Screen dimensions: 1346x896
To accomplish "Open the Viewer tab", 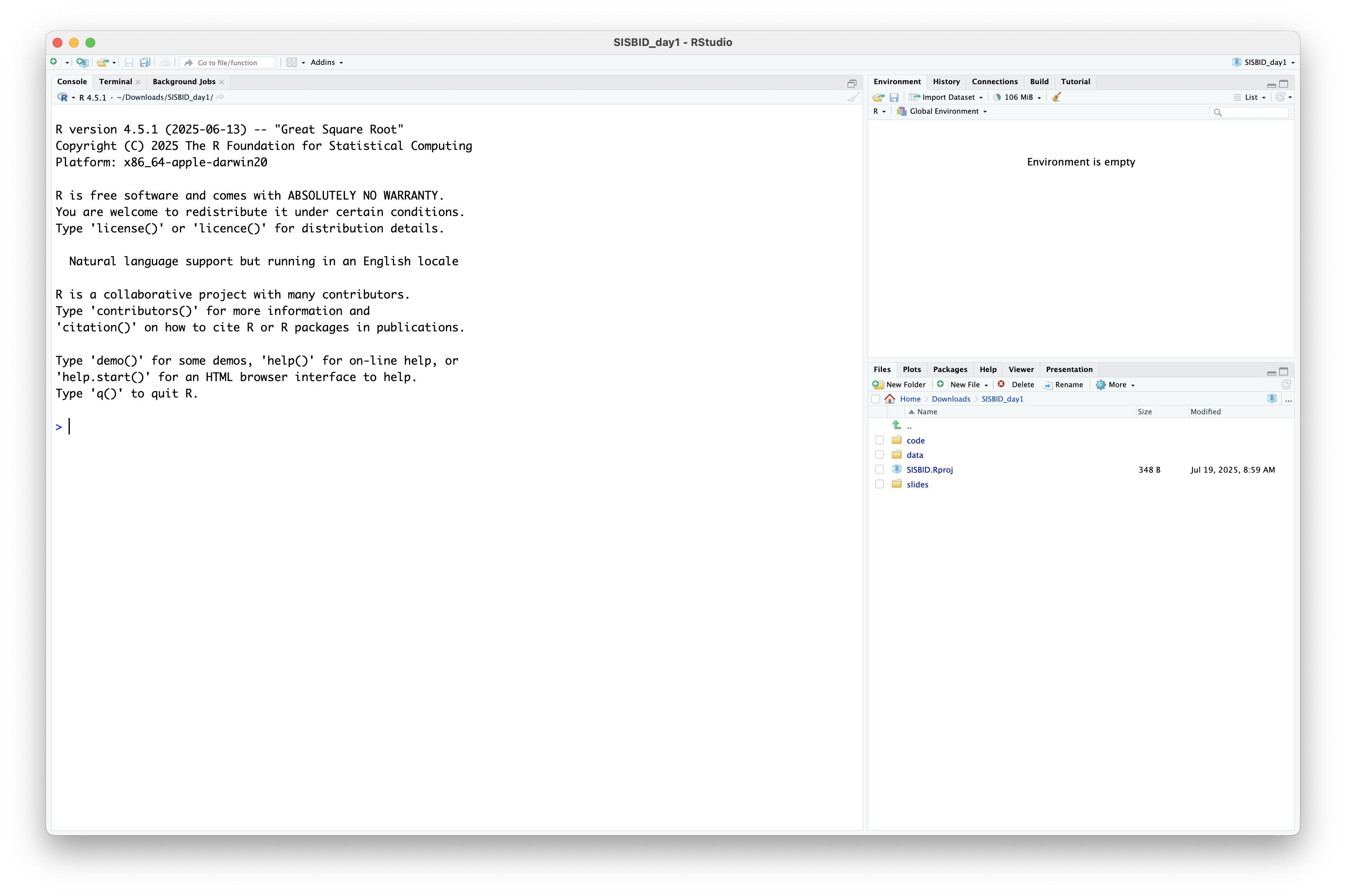I will click(x=1021, y=370).
